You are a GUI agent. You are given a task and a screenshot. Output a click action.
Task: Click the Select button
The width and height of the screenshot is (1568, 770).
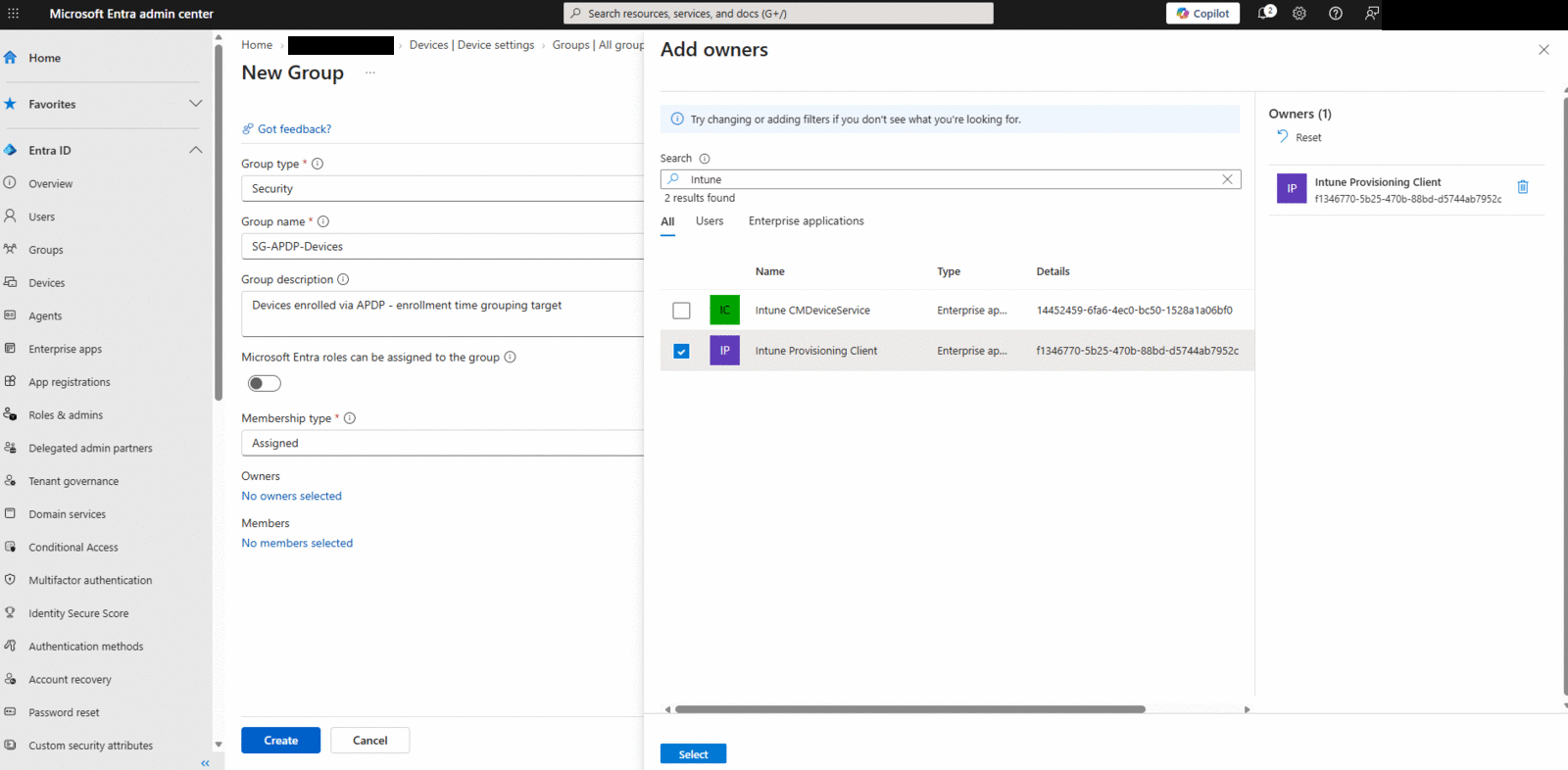coord(693,753)
